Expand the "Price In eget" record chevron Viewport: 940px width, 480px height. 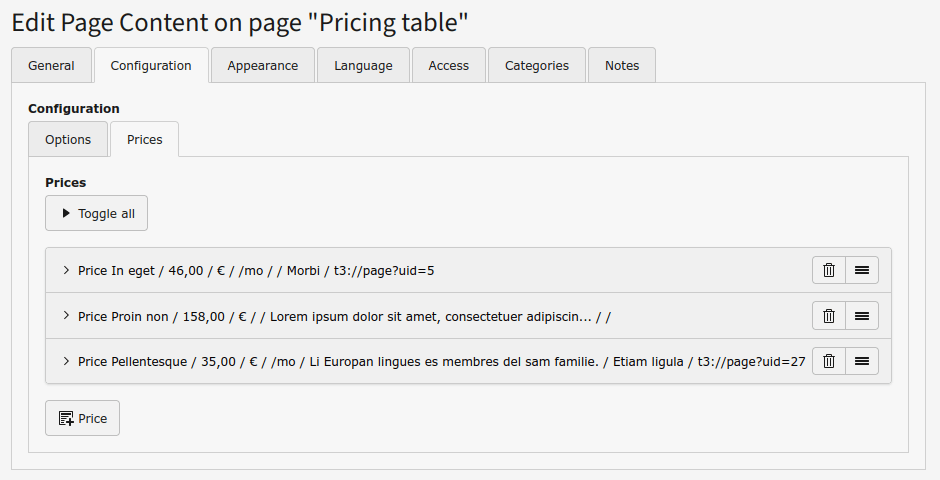[x=66, y=270]
